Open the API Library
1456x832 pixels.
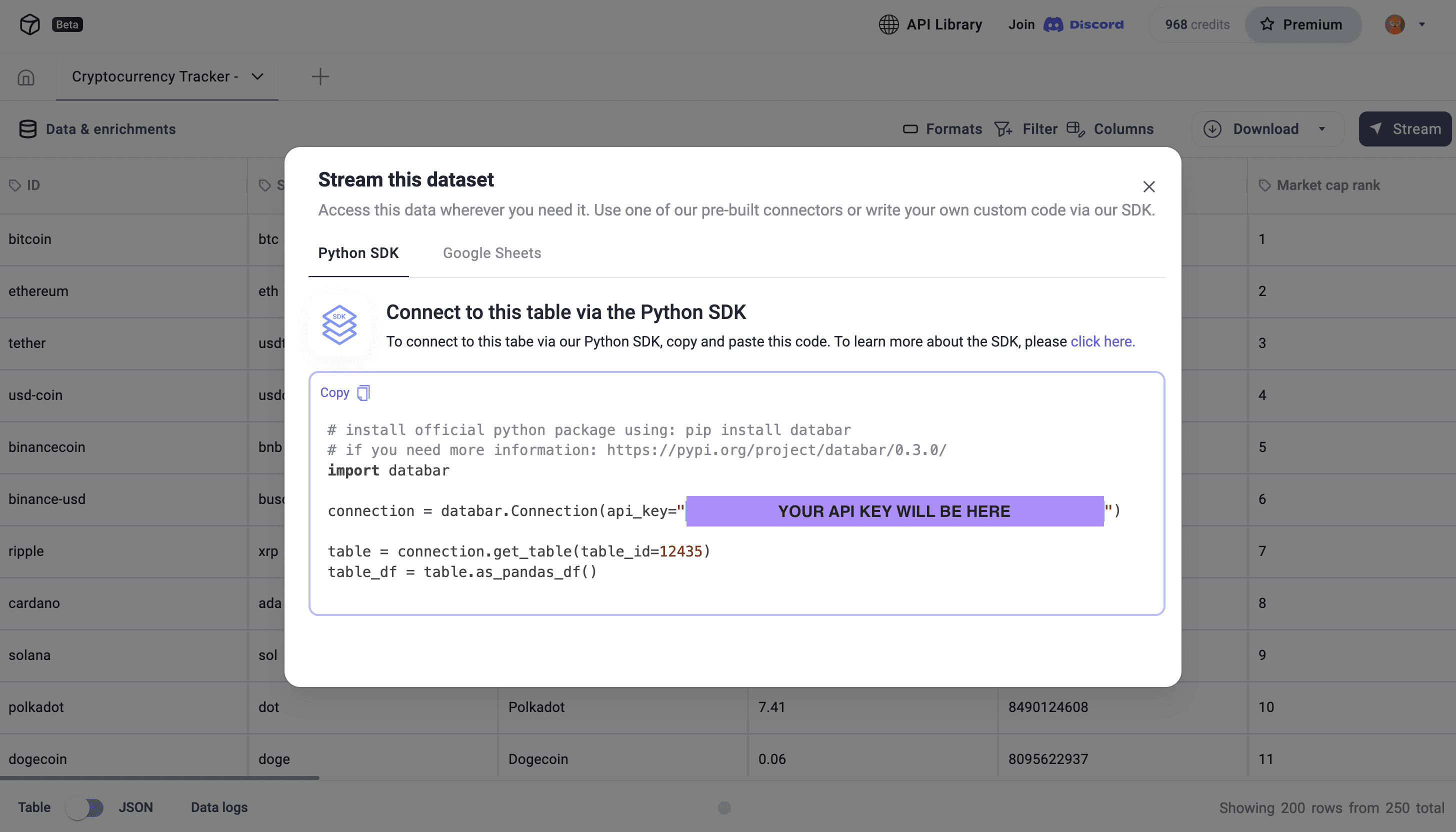[x=930, y=24]
